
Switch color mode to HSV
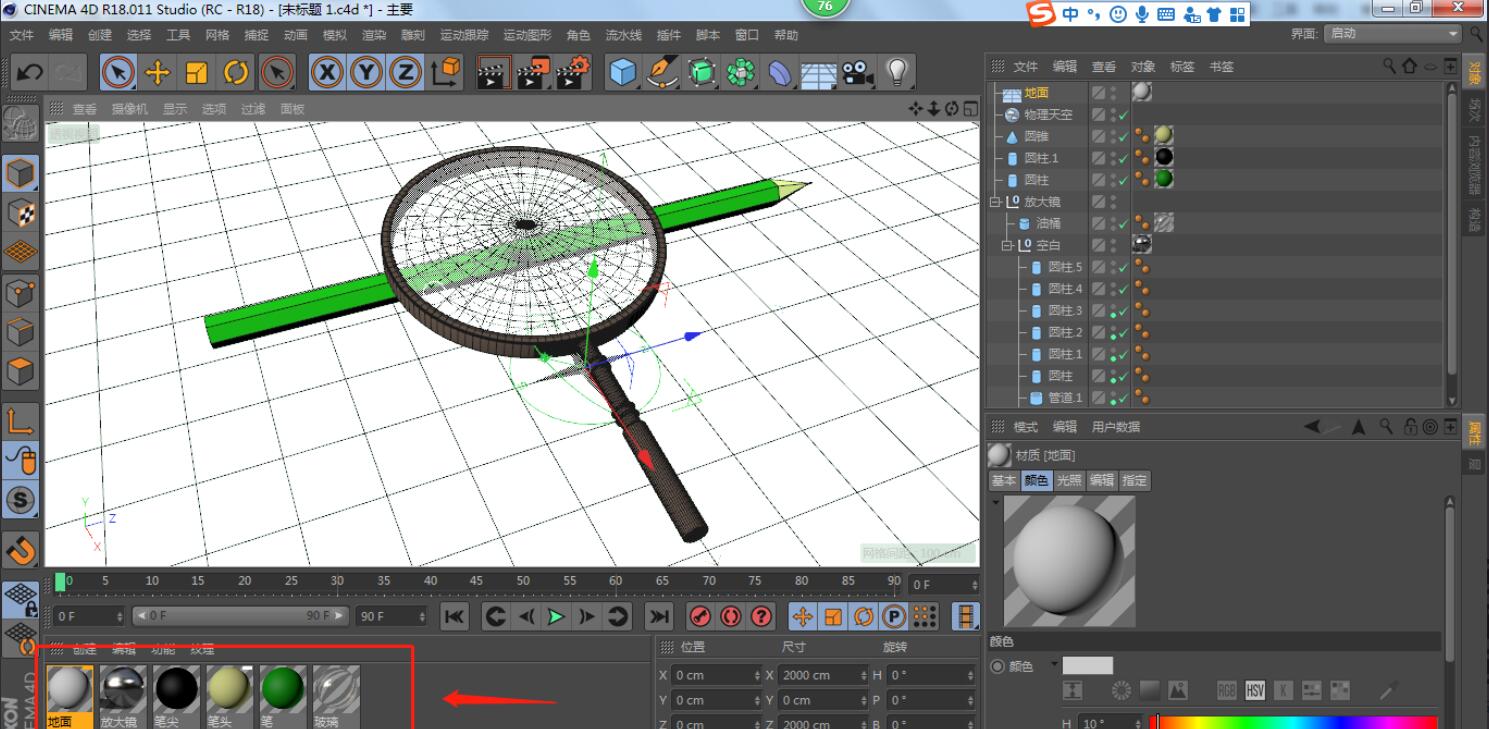pos(1255,690)
